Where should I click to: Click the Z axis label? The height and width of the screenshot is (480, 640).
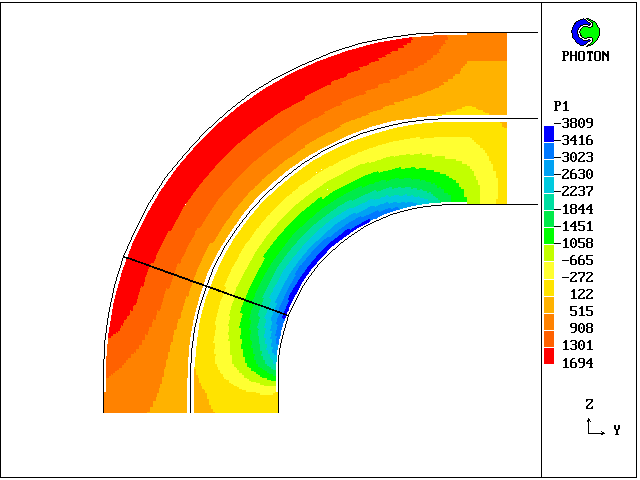point(590,405)
